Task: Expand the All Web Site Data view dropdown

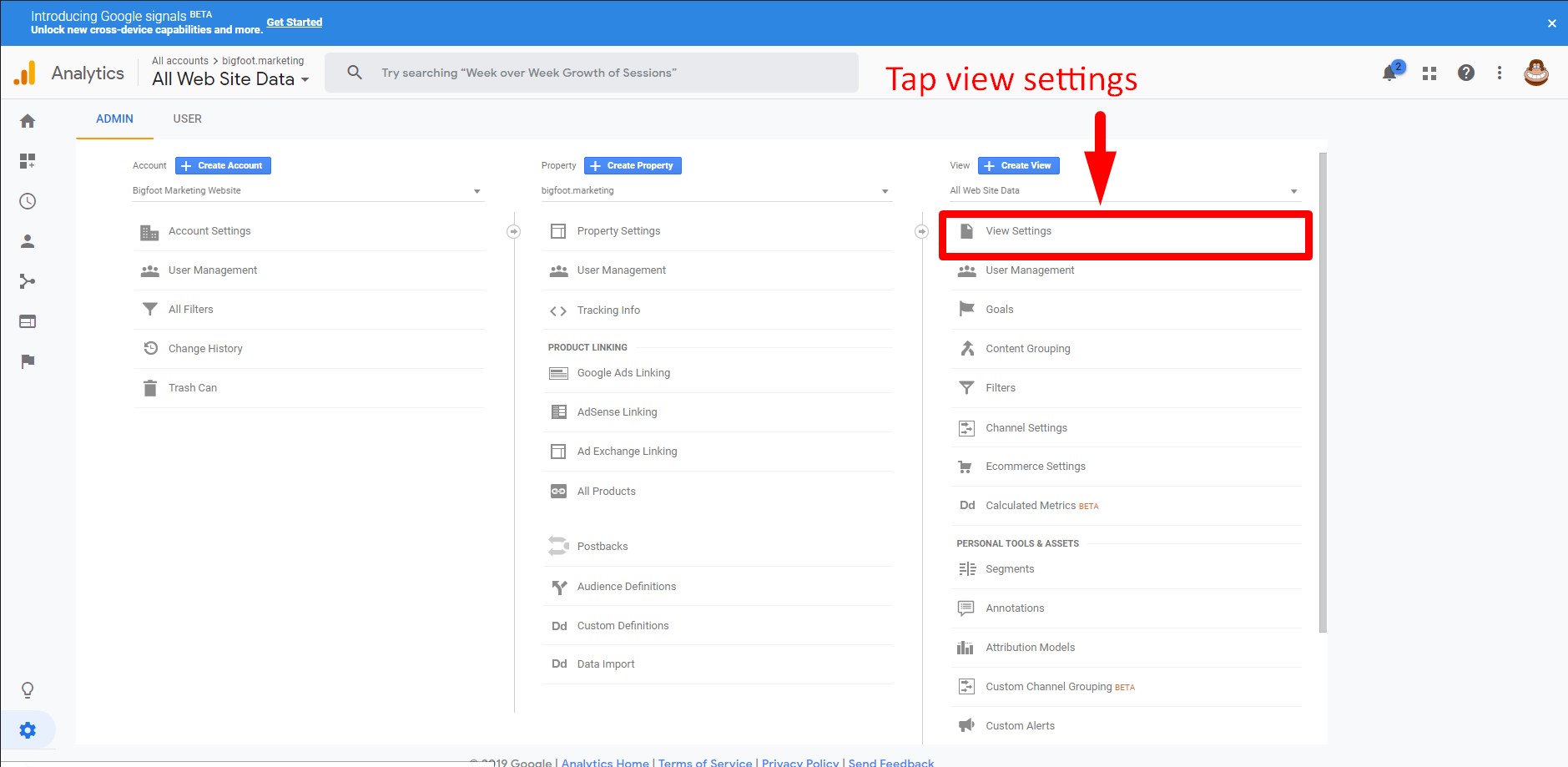Action: pyautogui.click(x=1293, y=190)
